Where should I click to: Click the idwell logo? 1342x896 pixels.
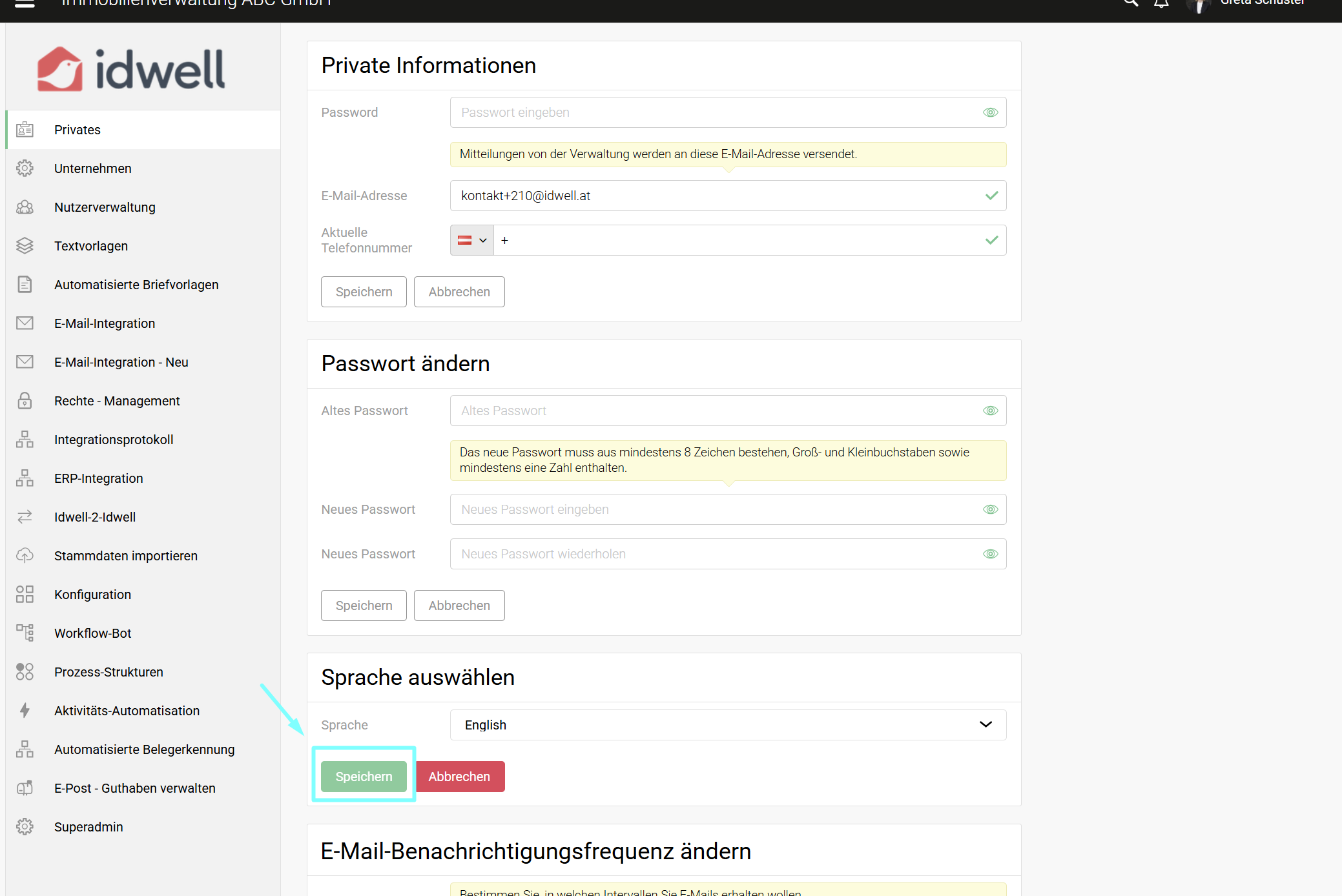131,69
